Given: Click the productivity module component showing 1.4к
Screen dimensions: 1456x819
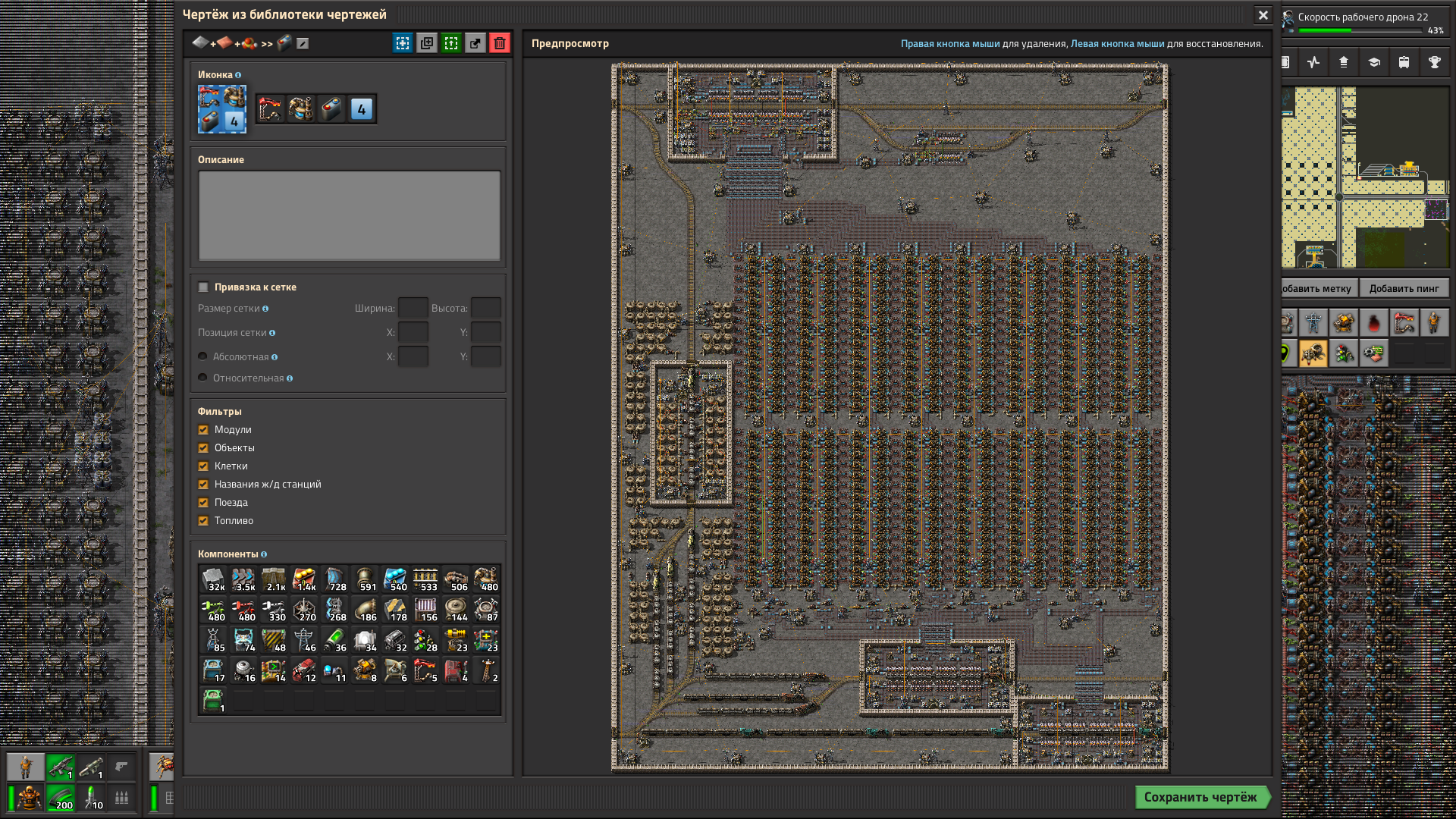Looking at the screenshot, I should (304, 579).
